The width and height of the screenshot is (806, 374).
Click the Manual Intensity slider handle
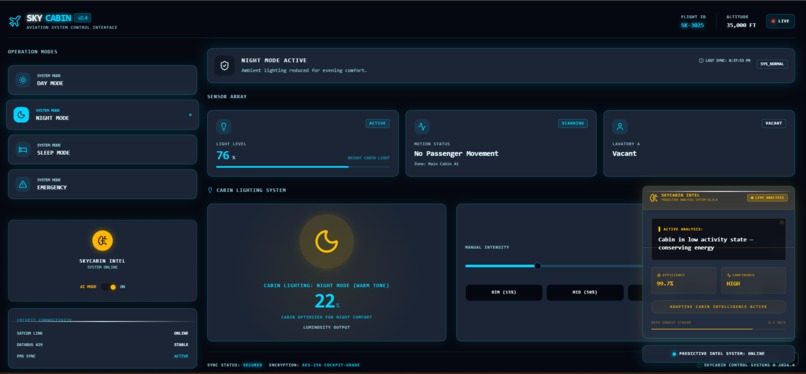tap(537, 266)
